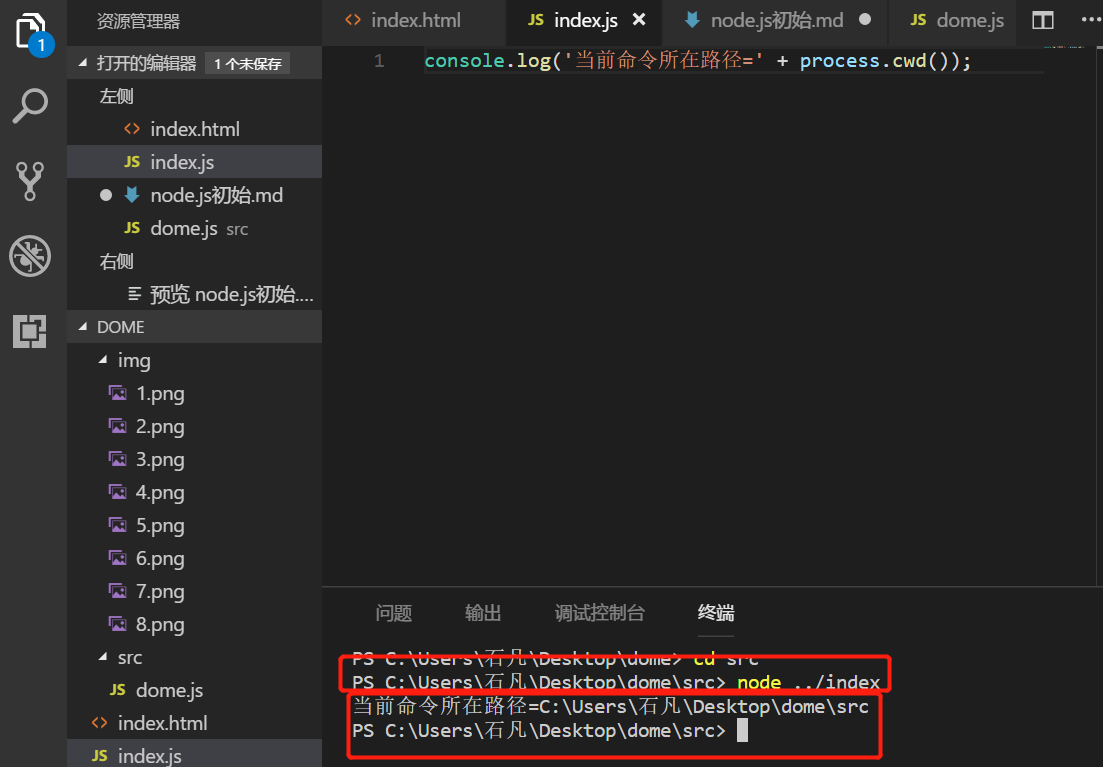The width and height of the screenshot is (1103, 767).
Task: Collapse the open editors section
Action: (x=84, y=63)
